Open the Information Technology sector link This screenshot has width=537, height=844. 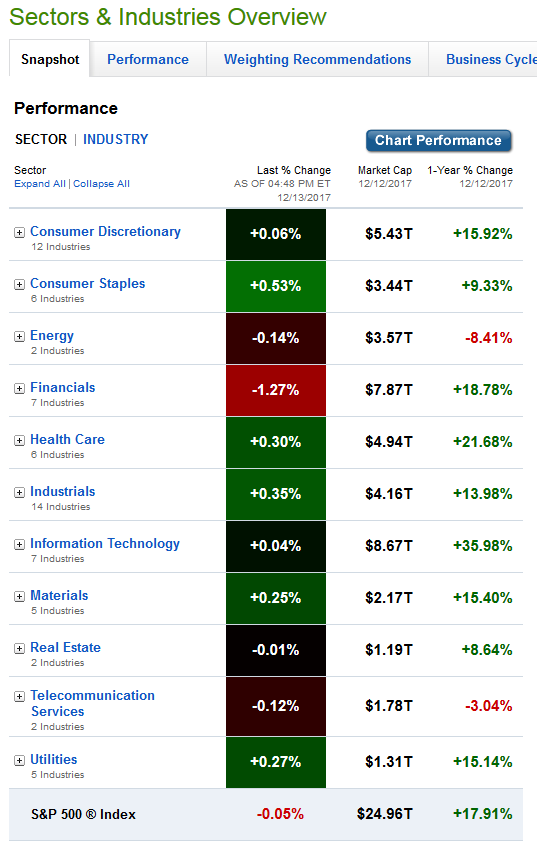click(x=105, y=544)
